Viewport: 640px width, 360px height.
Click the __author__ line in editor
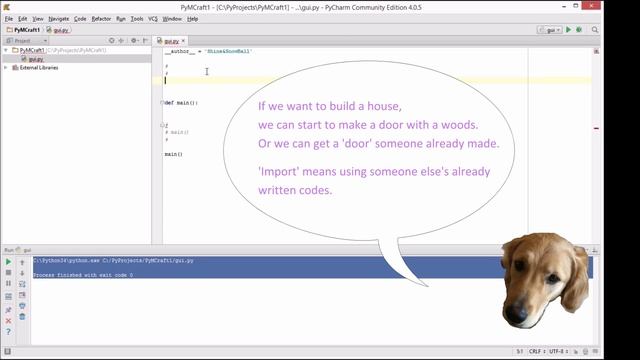pyautogui.click(x=209, y=51)
